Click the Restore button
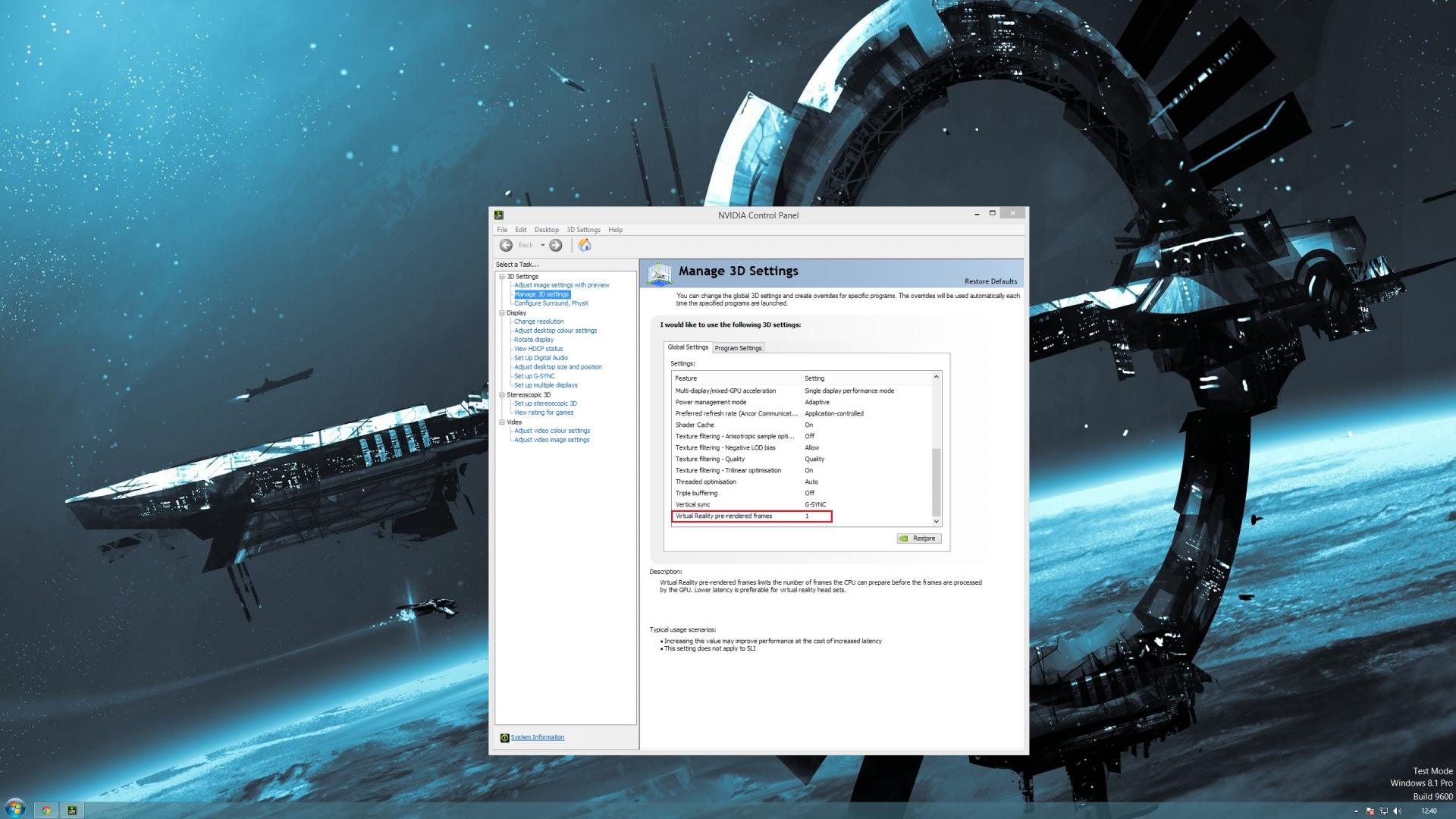The height and width of the screenshot is (819, 1456). point(919,538)
